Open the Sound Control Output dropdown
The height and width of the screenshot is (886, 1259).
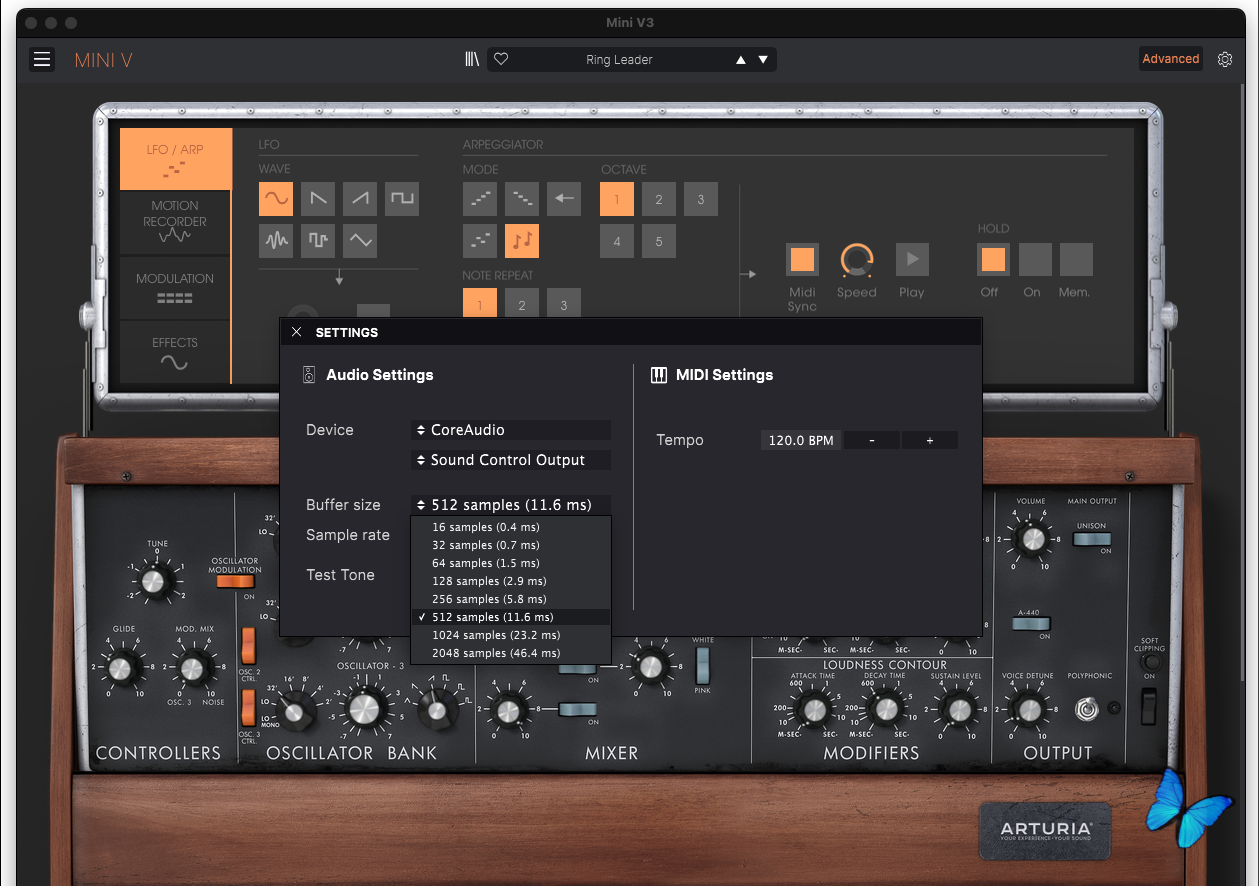(511, 460)
